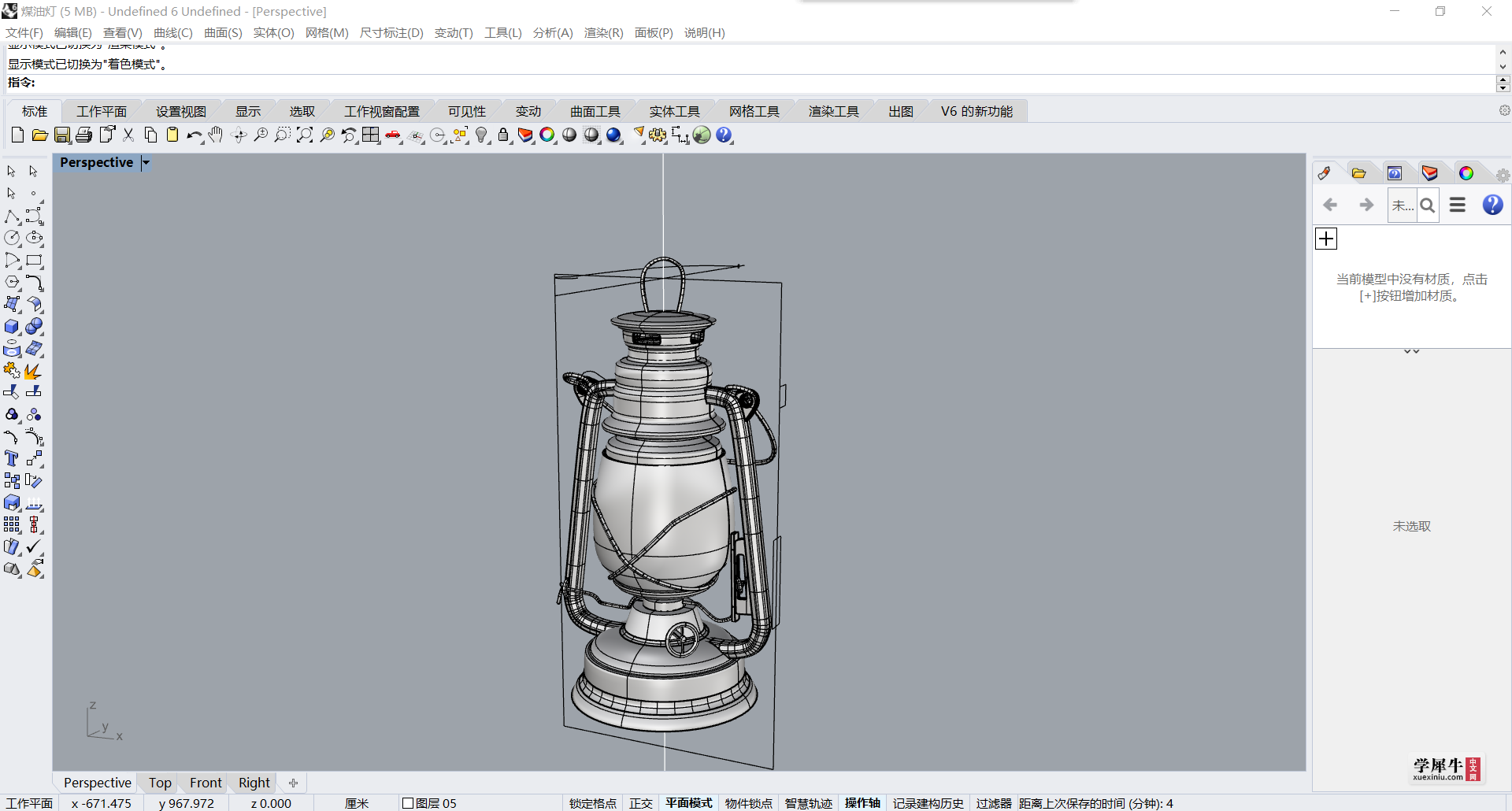
Task: Select the Pan hand tool
Action: click(216, 135)
